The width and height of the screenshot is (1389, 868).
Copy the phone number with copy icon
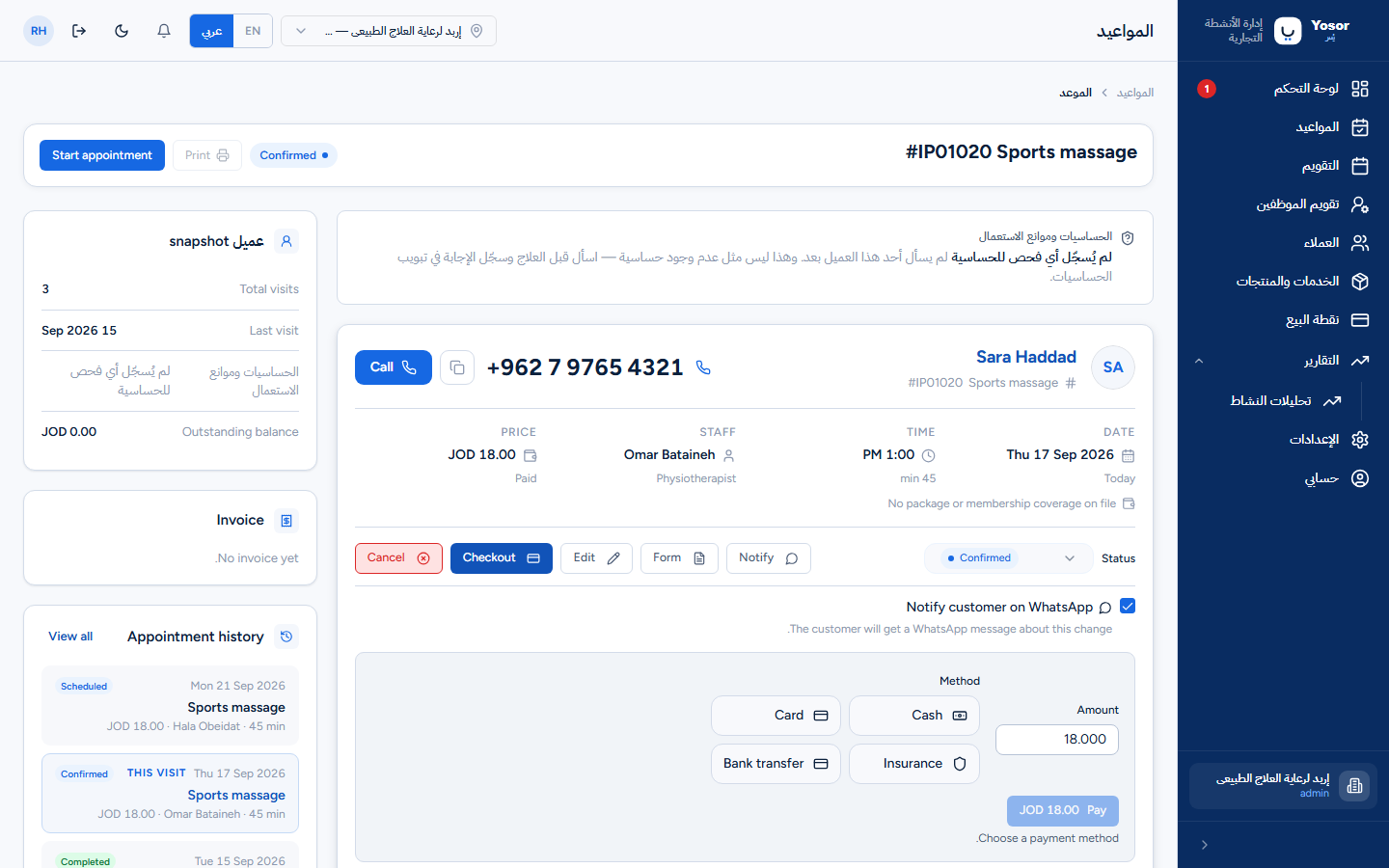(457, 367)
